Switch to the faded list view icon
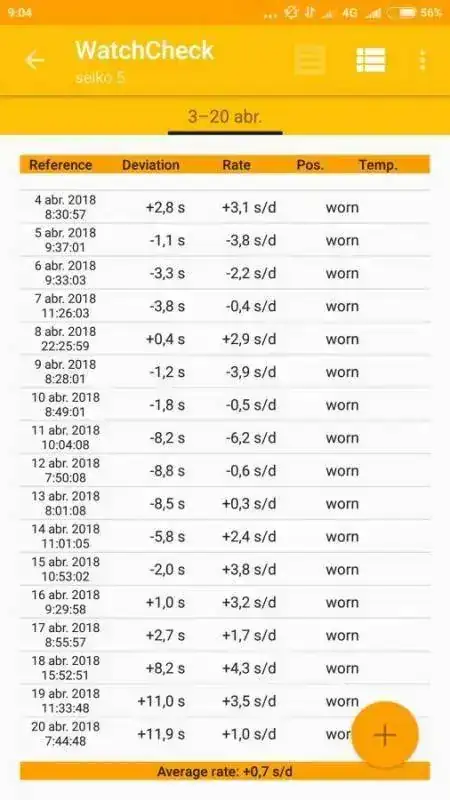The width and height of the screenshot is (450, 800). point(310,60)
